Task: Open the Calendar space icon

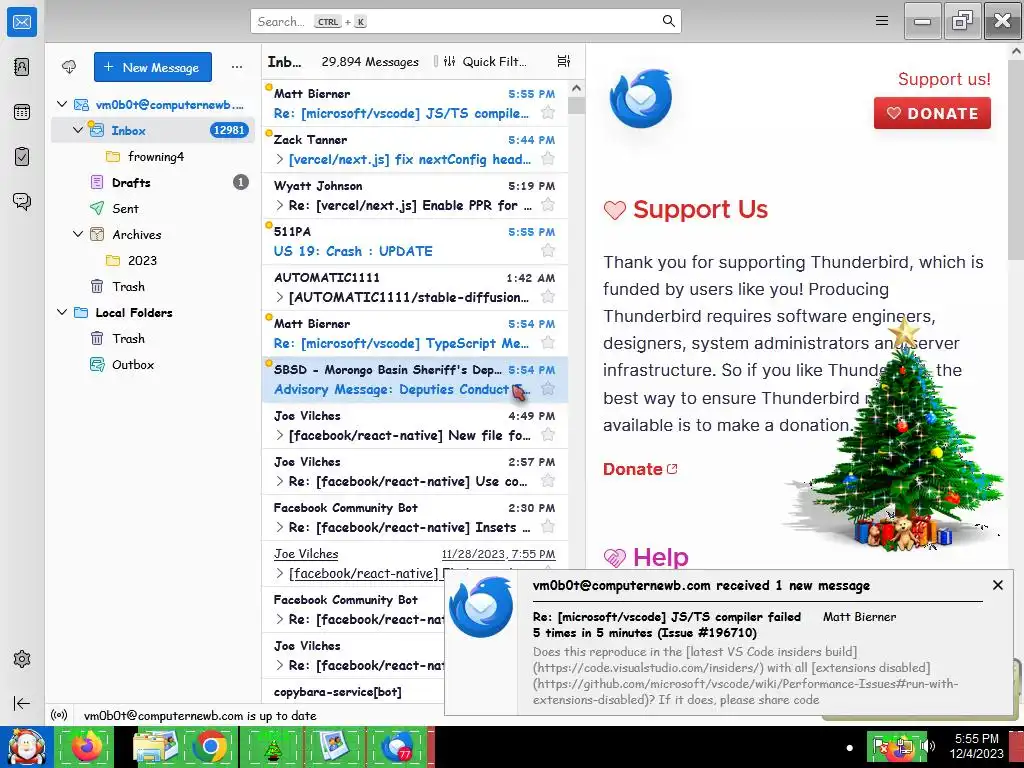Action: [x=22, y=112]
